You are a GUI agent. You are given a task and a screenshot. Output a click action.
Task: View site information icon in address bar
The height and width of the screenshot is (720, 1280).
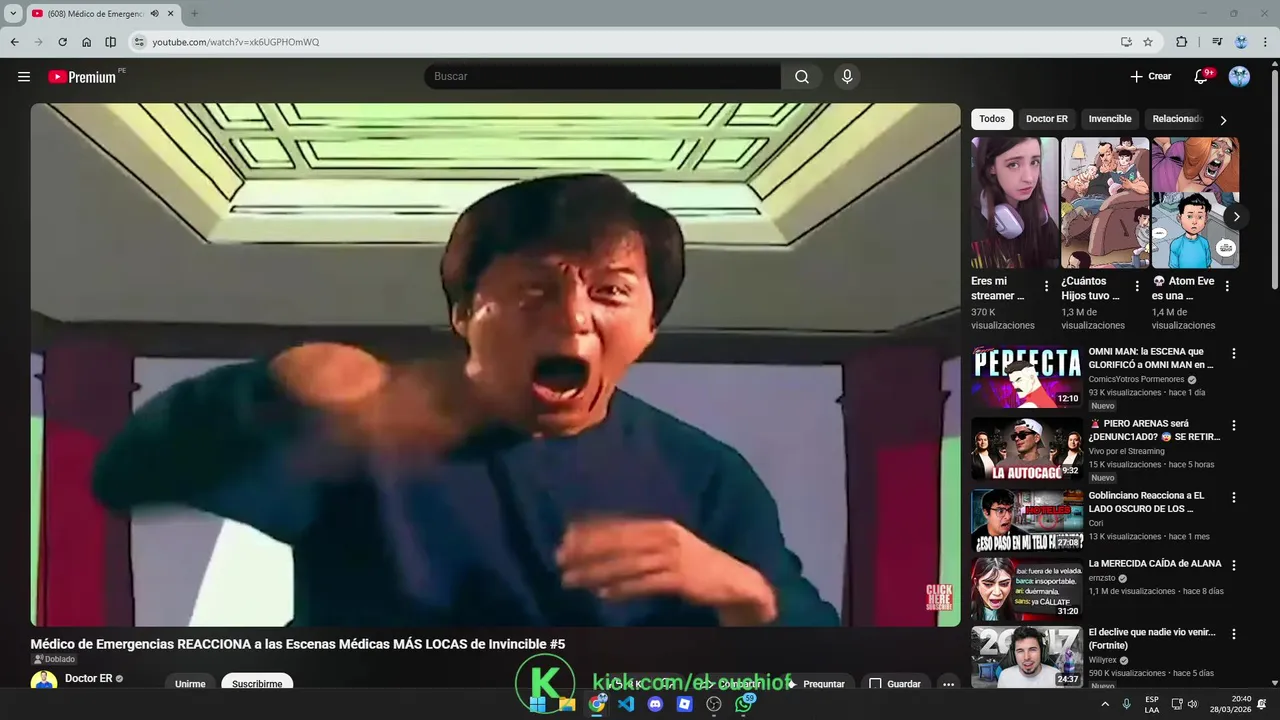pyautogui.click(x=139, y=42)
